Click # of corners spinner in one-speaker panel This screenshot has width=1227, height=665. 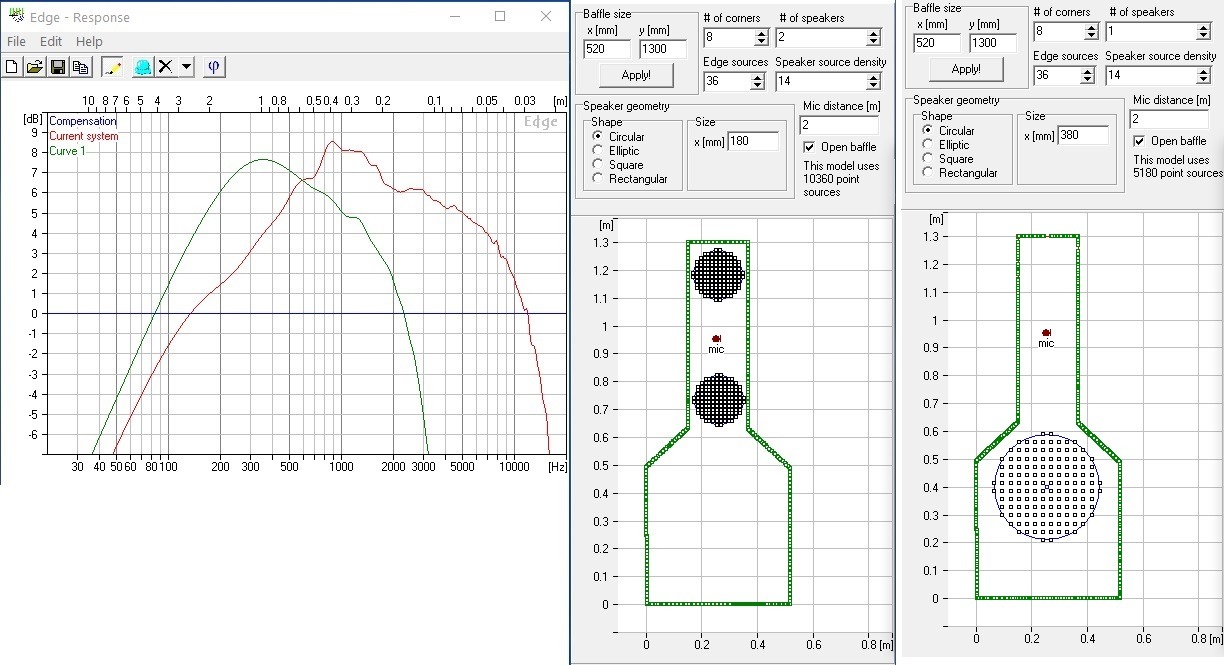click(1091, 31)
